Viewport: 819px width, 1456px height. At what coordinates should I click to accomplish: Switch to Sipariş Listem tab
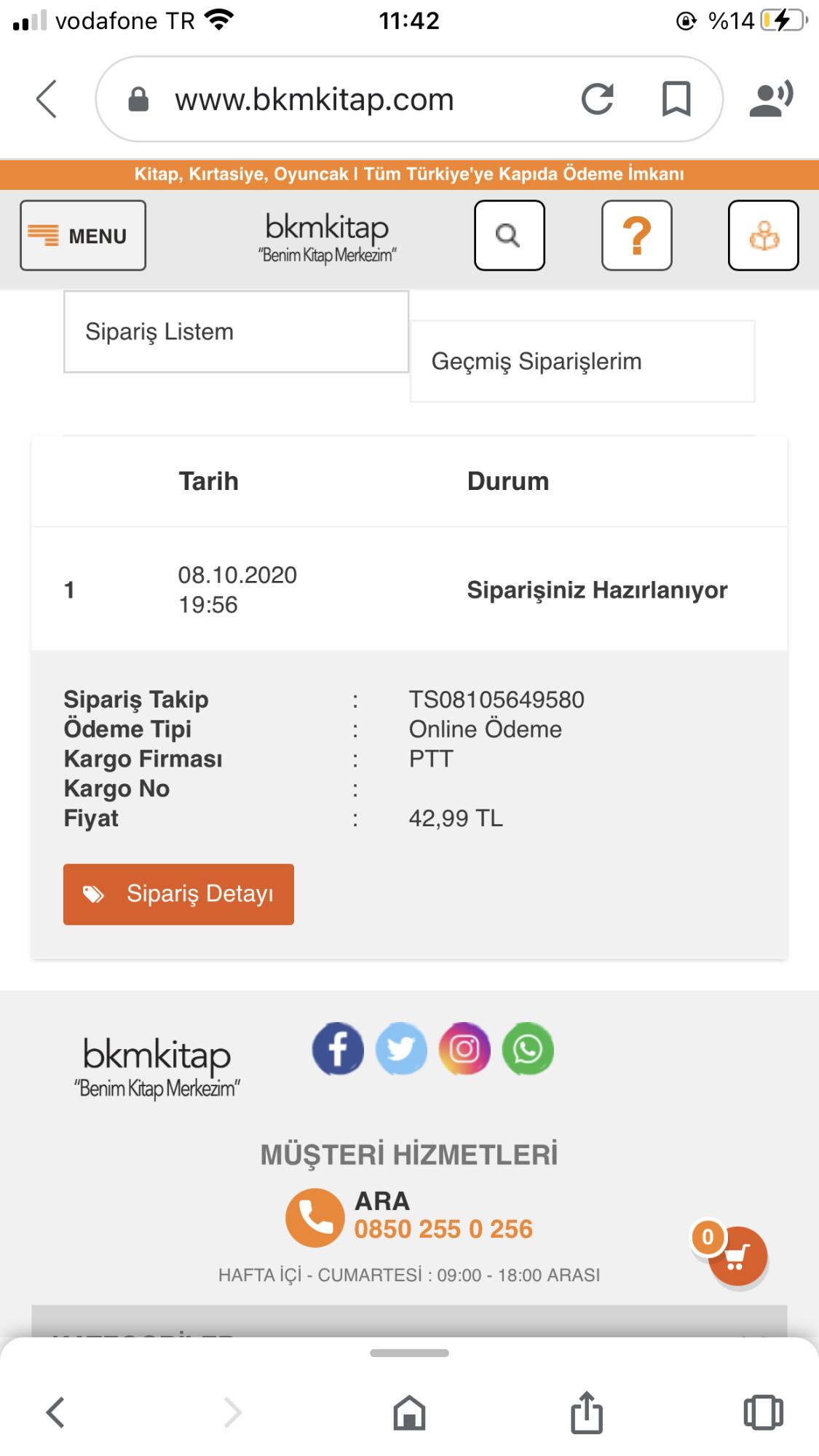click(236, 332)
